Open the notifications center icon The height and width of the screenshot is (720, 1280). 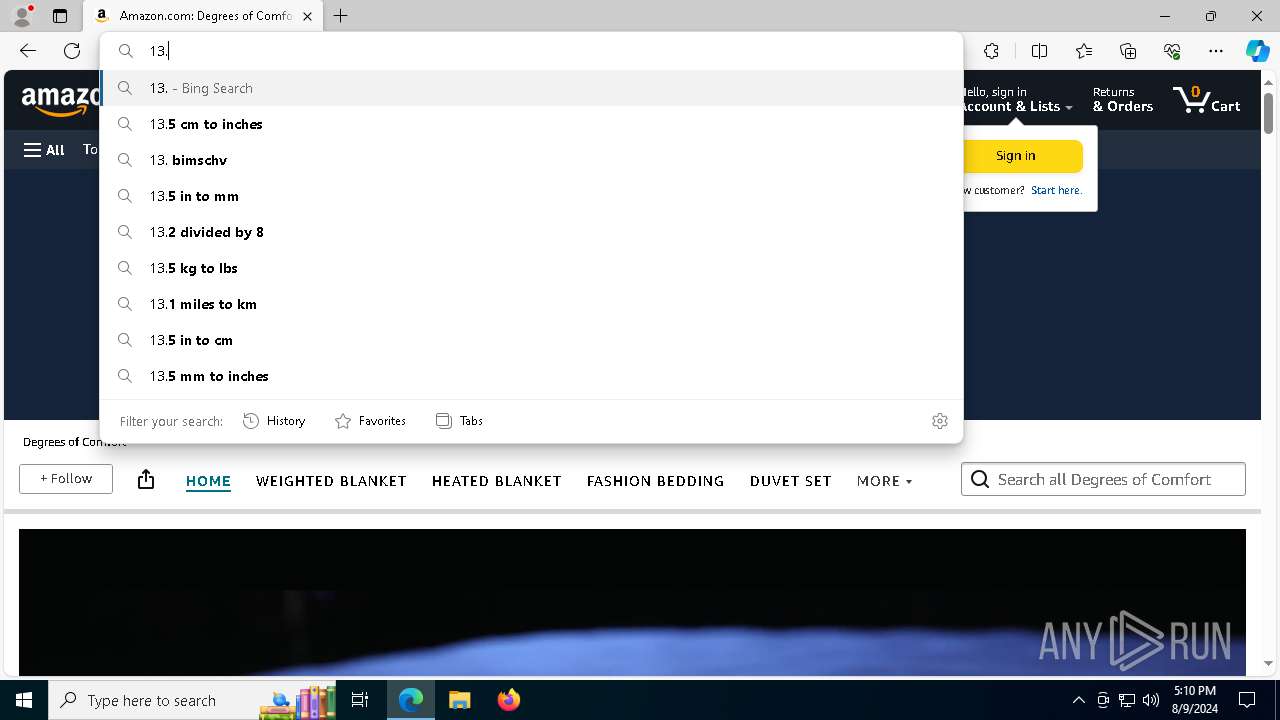[1247, 700]
